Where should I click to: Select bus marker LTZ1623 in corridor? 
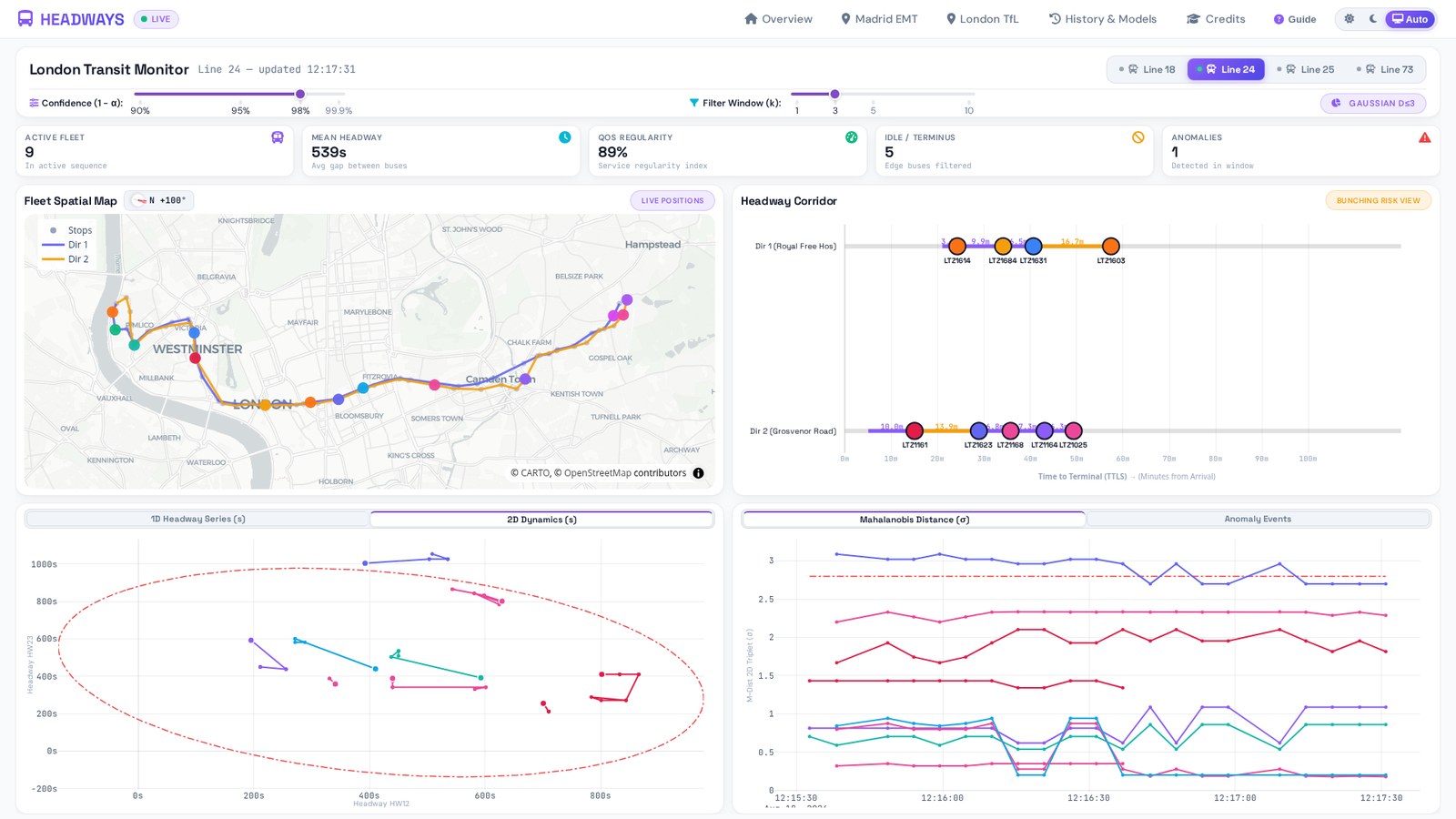tap(978, 430)
